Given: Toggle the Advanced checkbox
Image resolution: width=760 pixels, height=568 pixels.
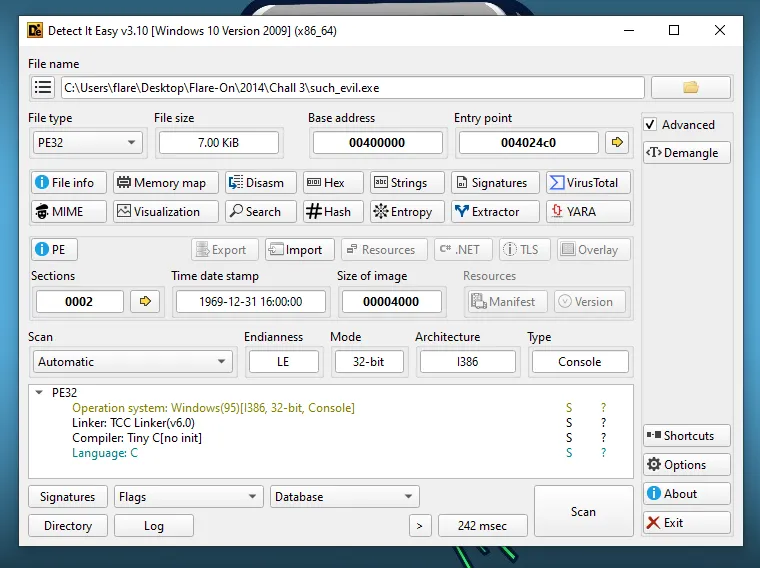Looking at the screenshot, I should pos(651,125).
